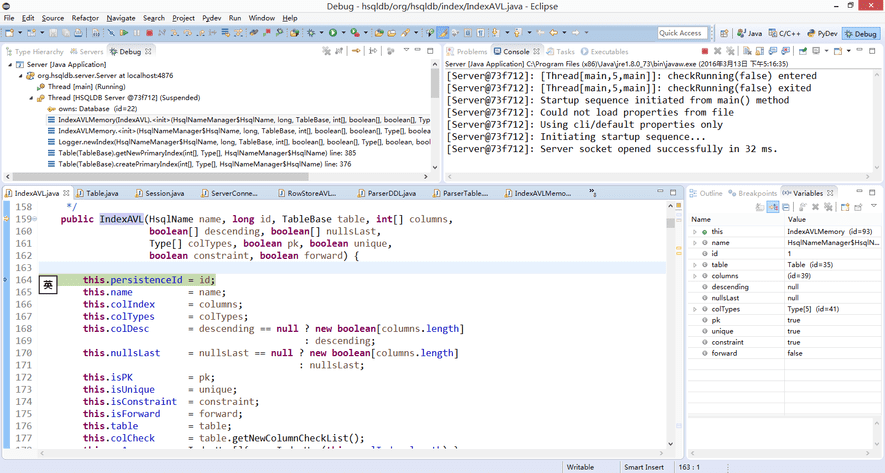Open the Open Perspective icon
This screenshot has height=473, width=885.
[725, 33]
